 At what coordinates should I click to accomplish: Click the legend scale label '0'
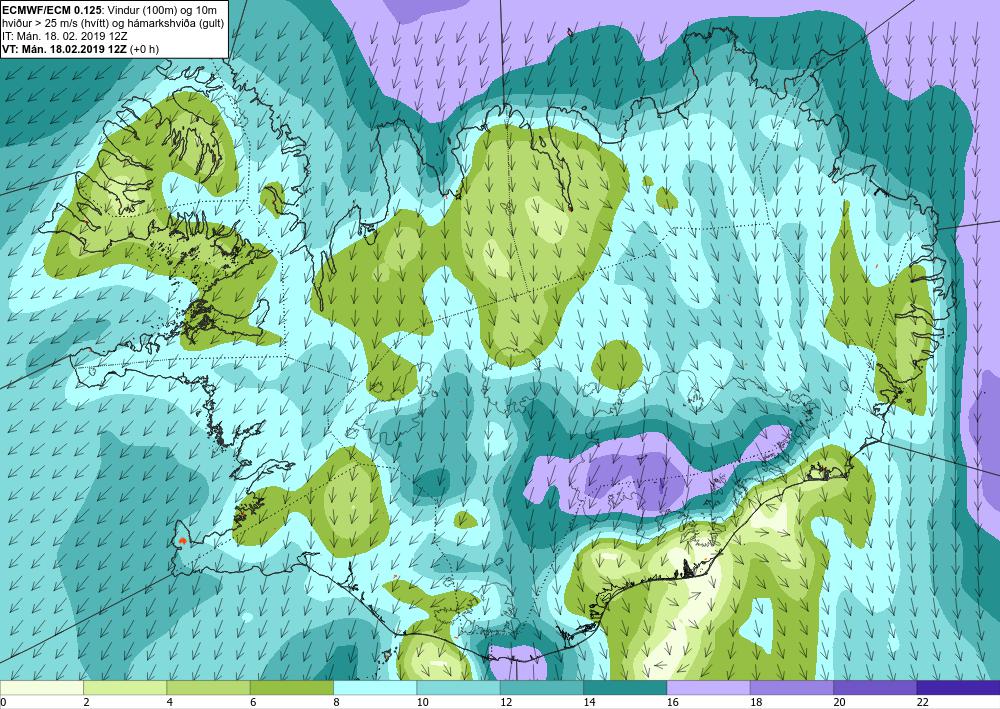click(x=3, y=702)
